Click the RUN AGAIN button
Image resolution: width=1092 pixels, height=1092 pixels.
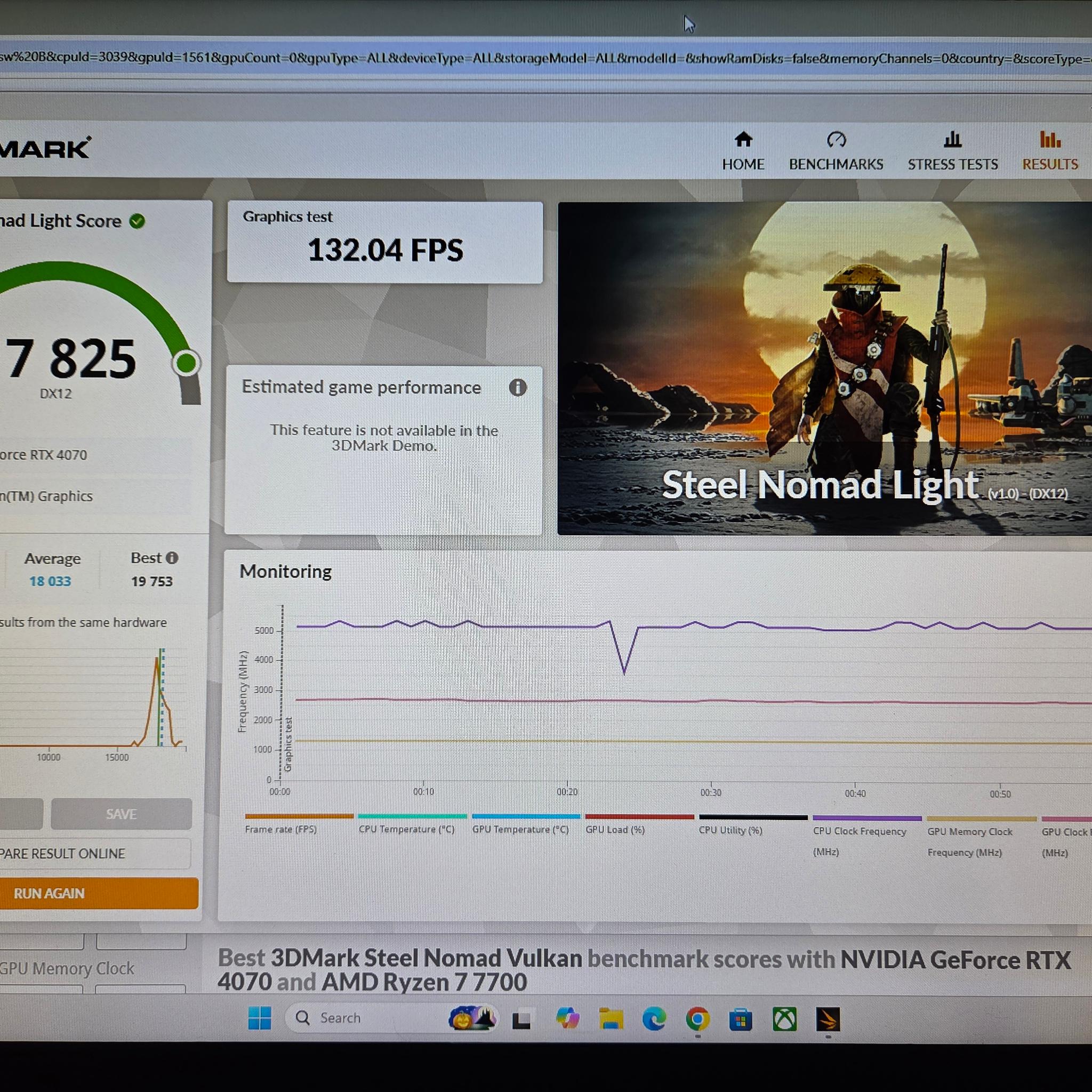pos(99,893)
